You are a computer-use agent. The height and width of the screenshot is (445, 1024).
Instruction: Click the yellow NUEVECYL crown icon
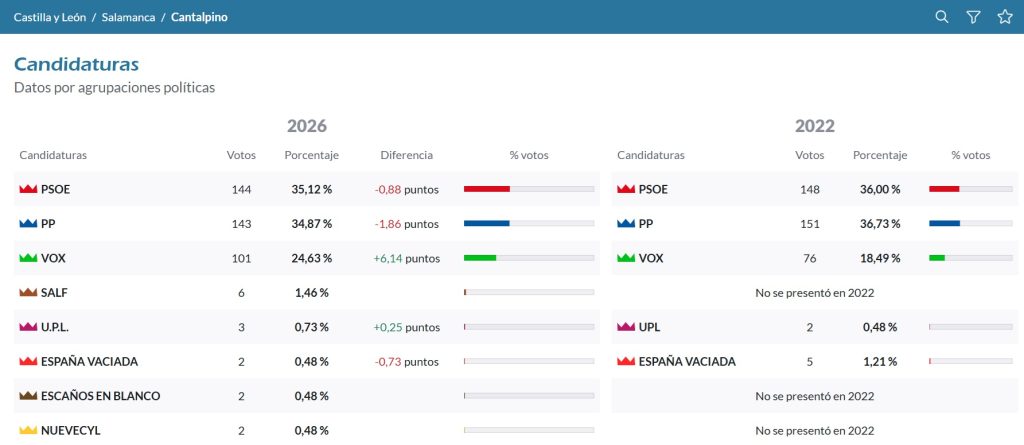click(x=28, y=431)
